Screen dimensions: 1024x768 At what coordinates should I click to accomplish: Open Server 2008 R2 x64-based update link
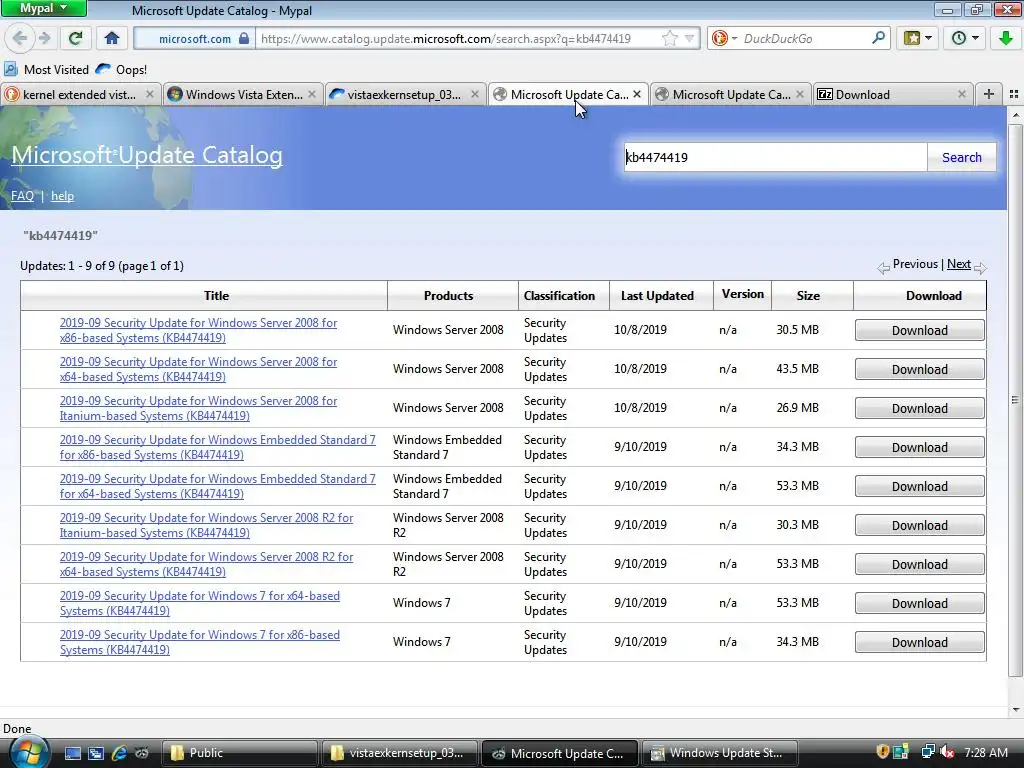coord(206,564)
